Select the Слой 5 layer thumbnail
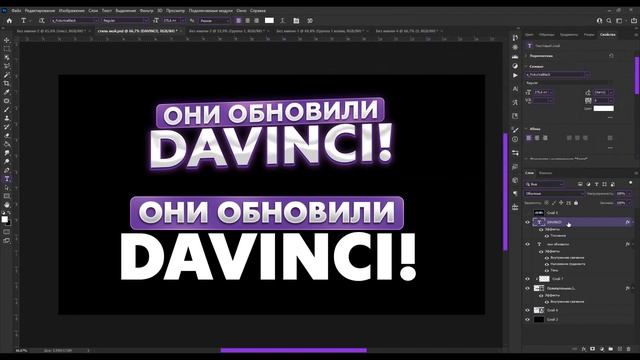 point(539,213)
